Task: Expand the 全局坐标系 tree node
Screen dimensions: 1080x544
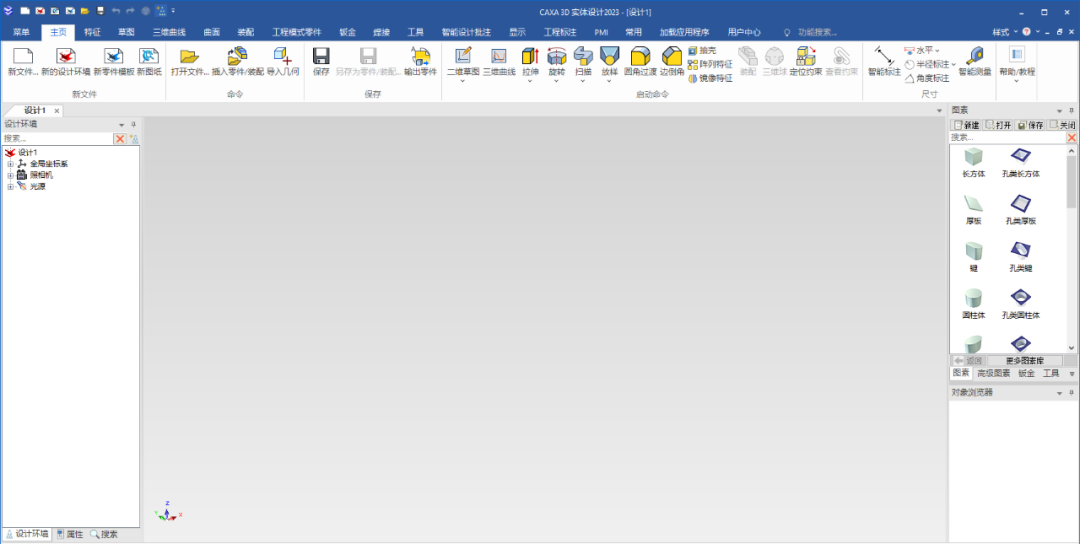Action: pos(10,163)
